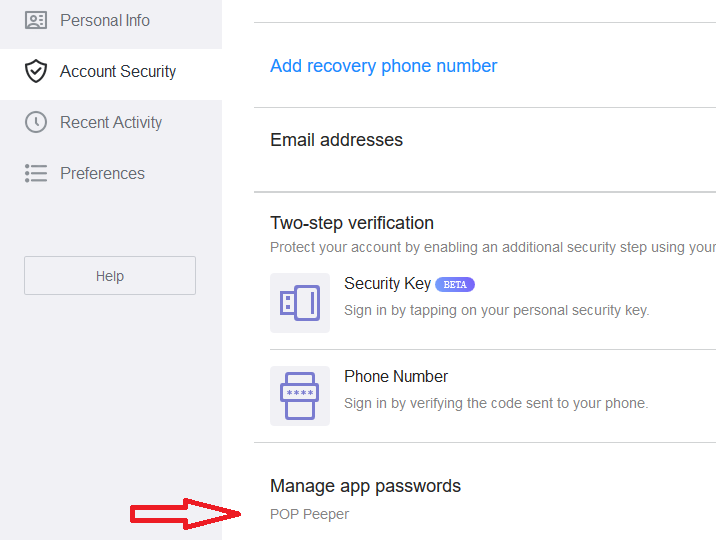Open the Two-step verification heading
Image resolution: width=716 pixels, height=540 pixels.
click(352, 223)
